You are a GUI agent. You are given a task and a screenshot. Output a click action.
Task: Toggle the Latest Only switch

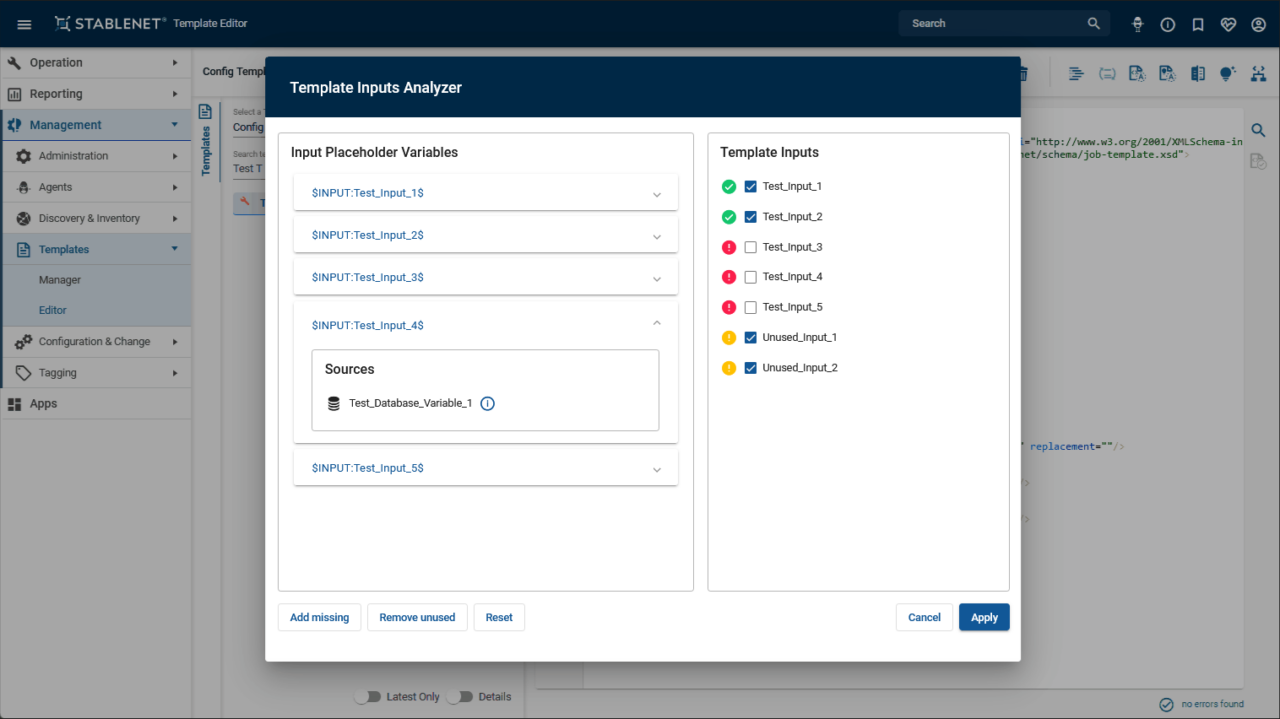(x=367, y=697)
